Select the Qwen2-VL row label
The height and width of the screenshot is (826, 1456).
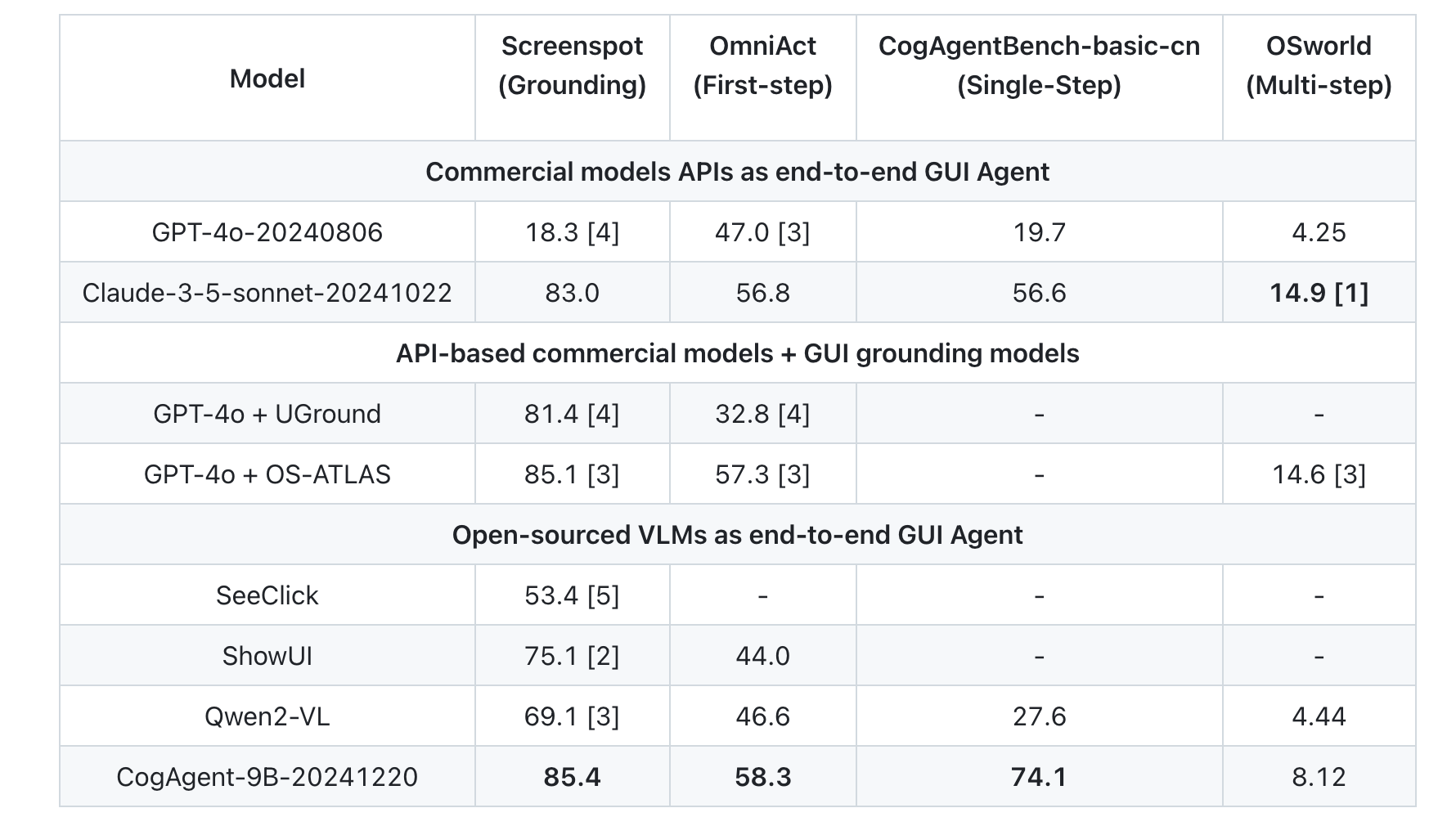coord(267,716)
